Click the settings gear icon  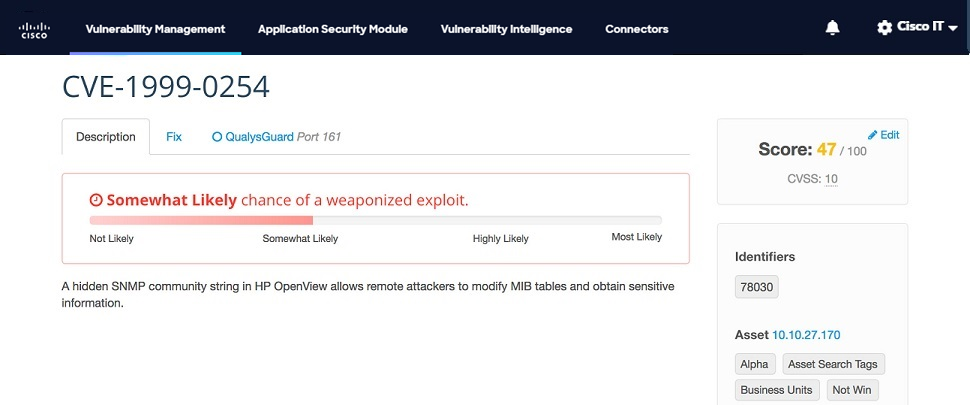pos(885,28)
